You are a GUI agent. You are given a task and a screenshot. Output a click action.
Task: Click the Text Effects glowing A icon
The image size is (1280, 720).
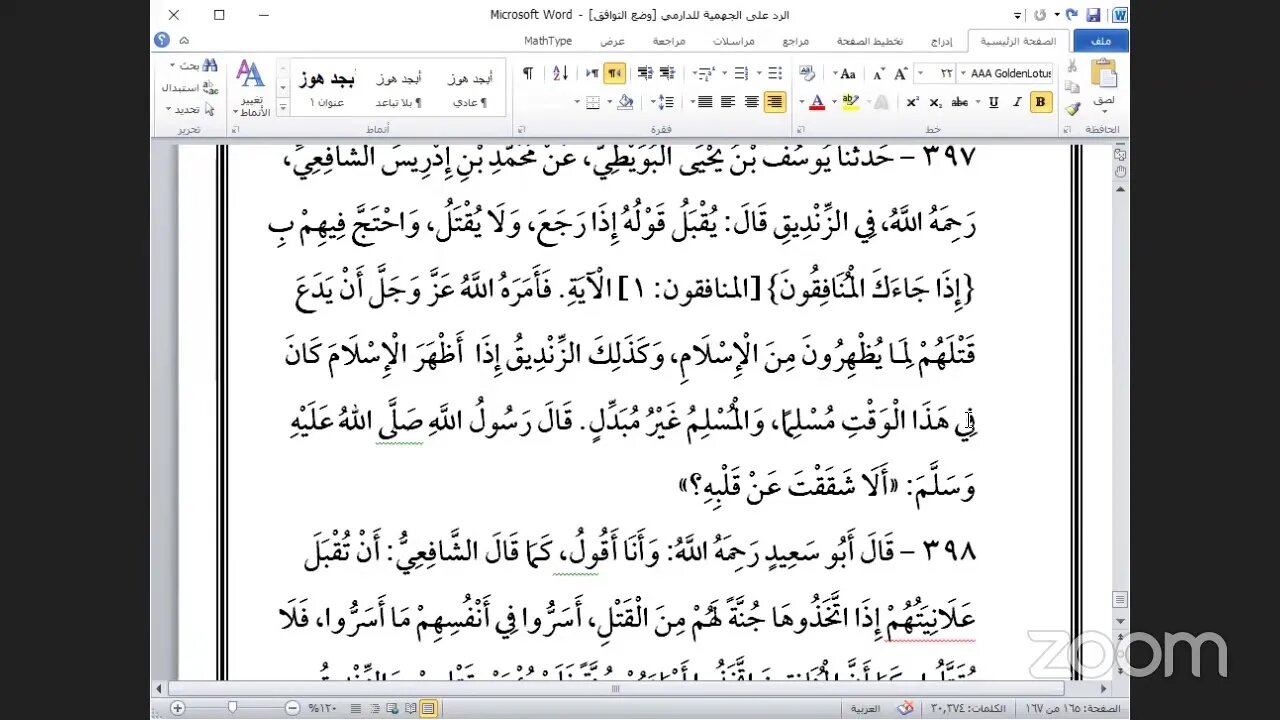882,102
